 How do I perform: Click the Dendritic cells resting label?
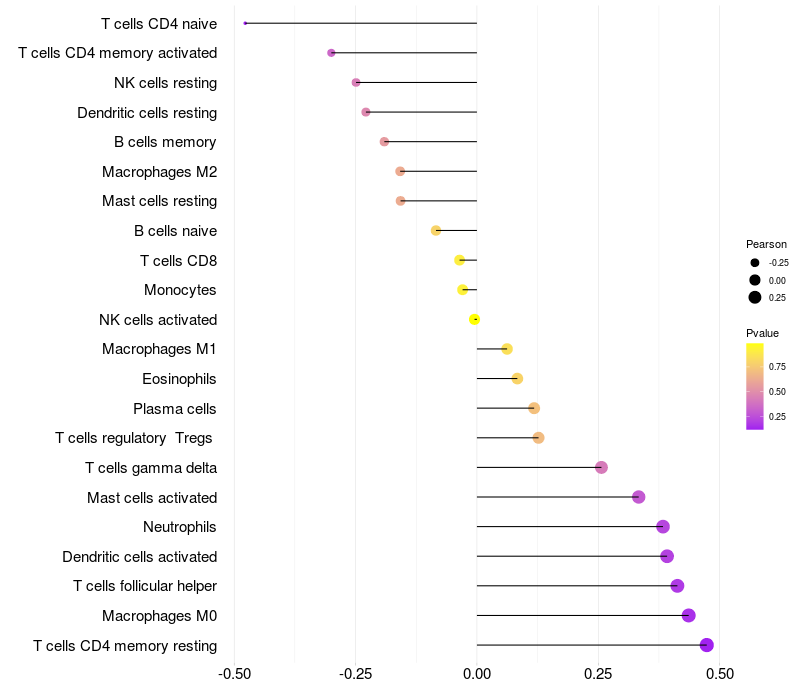point(147,113)
